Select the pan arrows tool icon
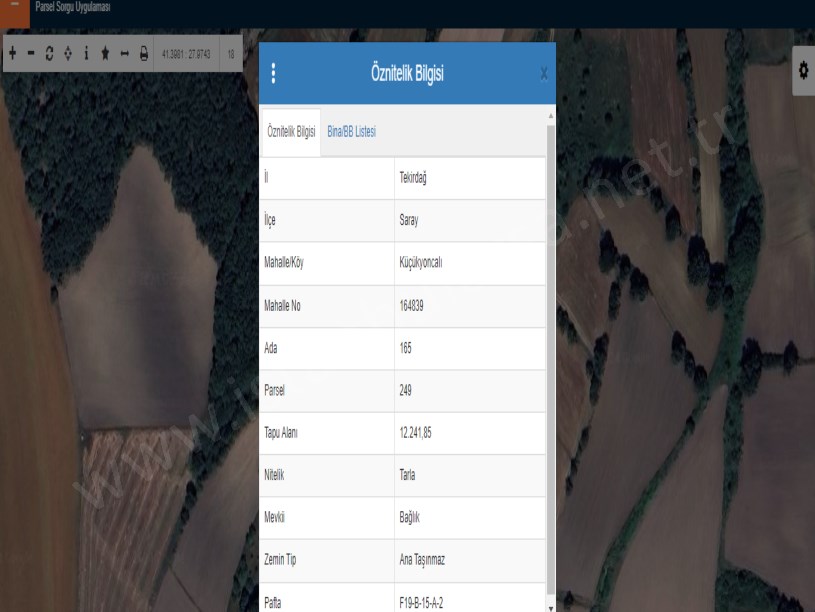815x612 pixels. [x=67, y=53]
